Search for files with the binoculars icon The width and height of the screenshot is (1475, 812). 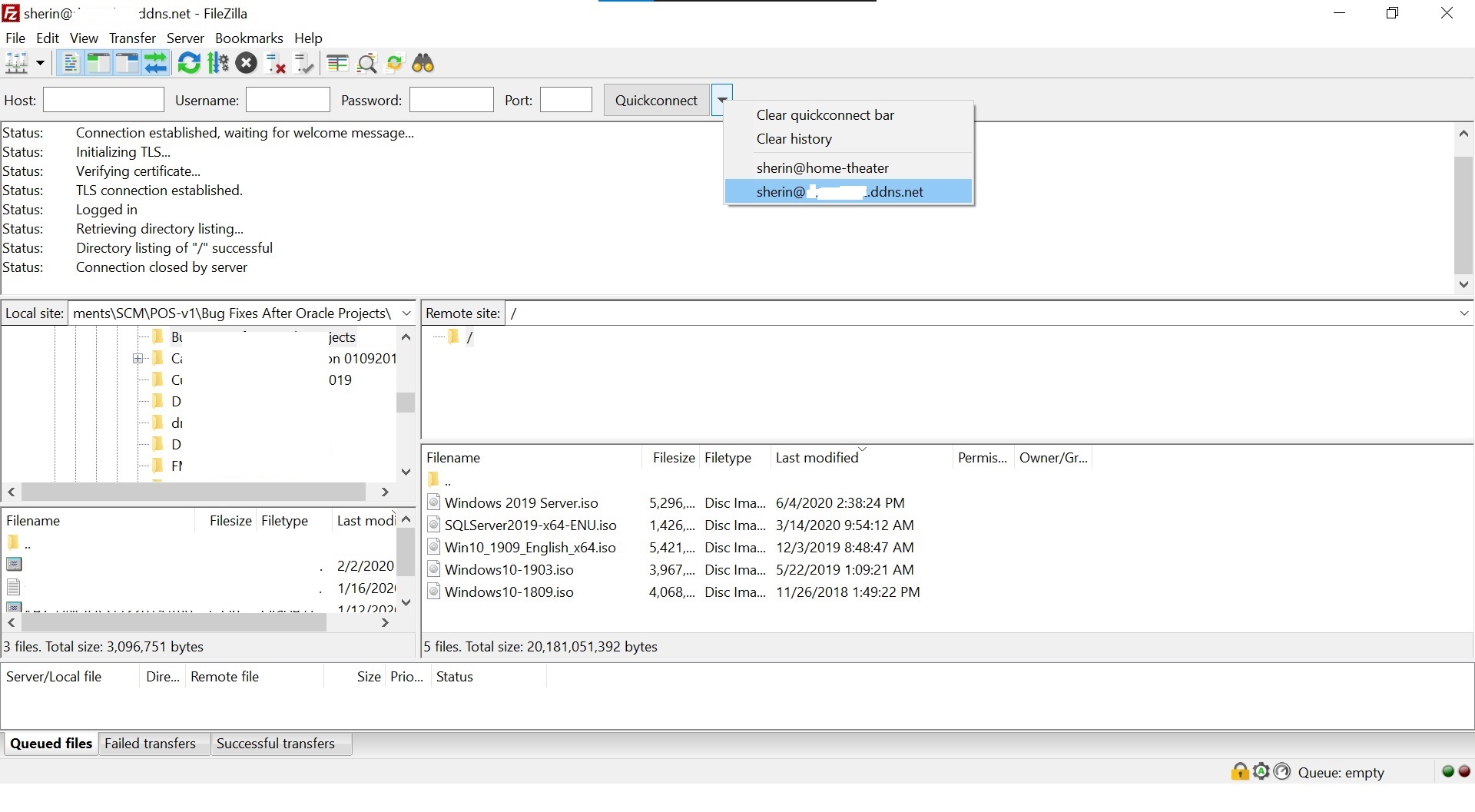tap(423, 63)
